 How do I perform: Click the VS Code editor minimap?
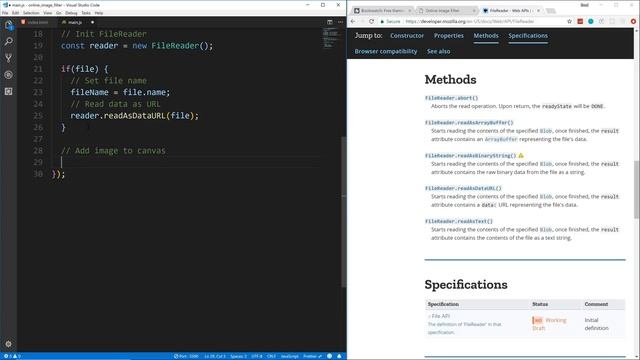(x=330, y=38)
